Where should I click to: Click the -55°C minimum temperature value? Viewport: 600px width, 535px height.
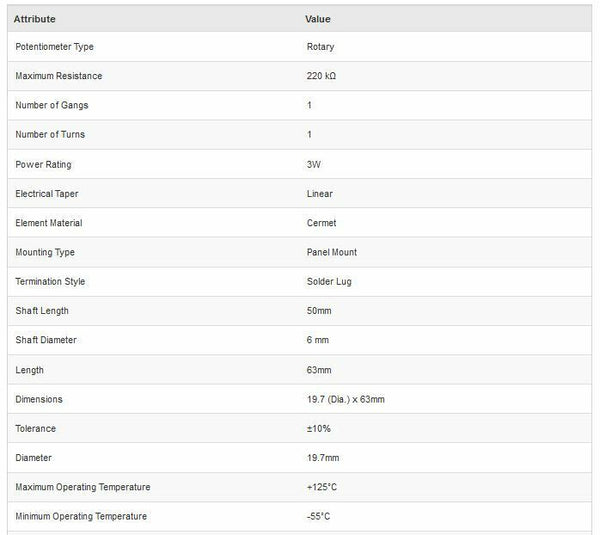319,516
